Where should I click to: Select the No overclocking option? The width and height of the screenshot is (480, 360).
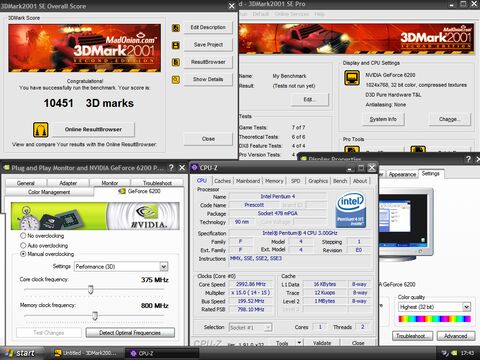[x=23, y=236]
